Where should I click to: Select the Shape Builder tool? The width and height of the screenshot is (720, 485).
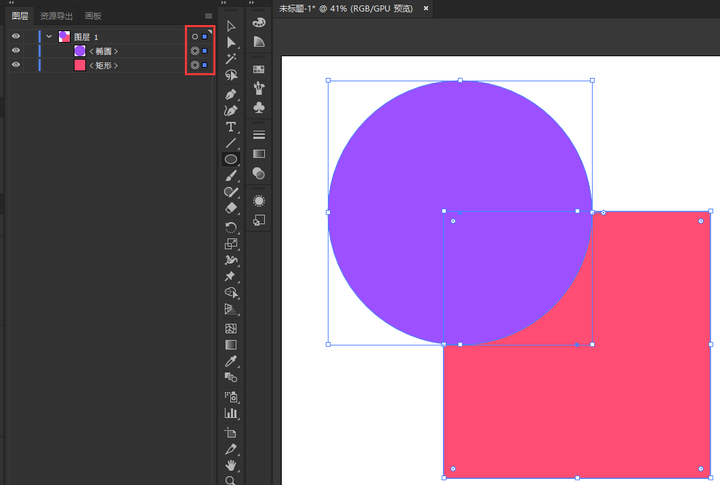pos(231,293)
